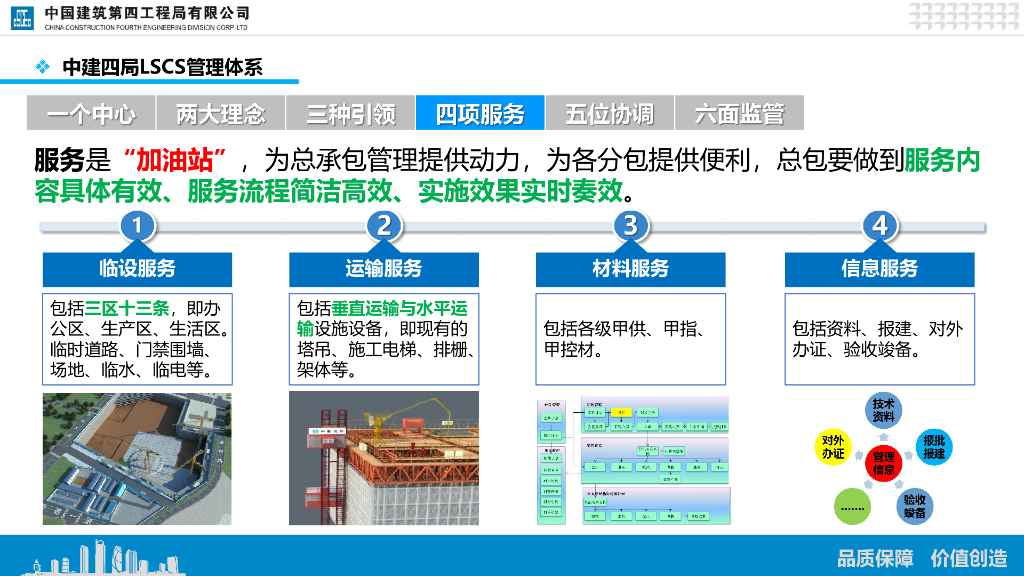Open the 三种引领 tab
Image resolution: width=1024 pixels, height=576 pixels.
pyautogui.click(x=351, y=114)
